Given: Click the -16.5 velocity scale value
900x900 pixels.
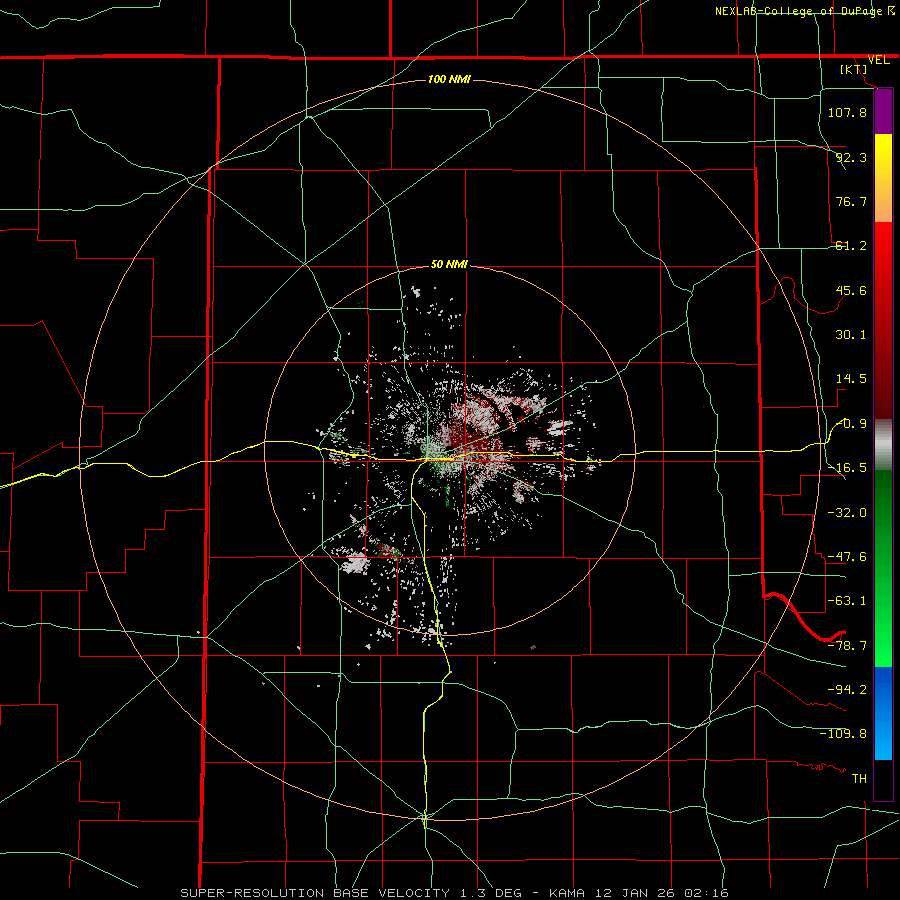Looking at the screenshot, I should click(x=847, y=468).
